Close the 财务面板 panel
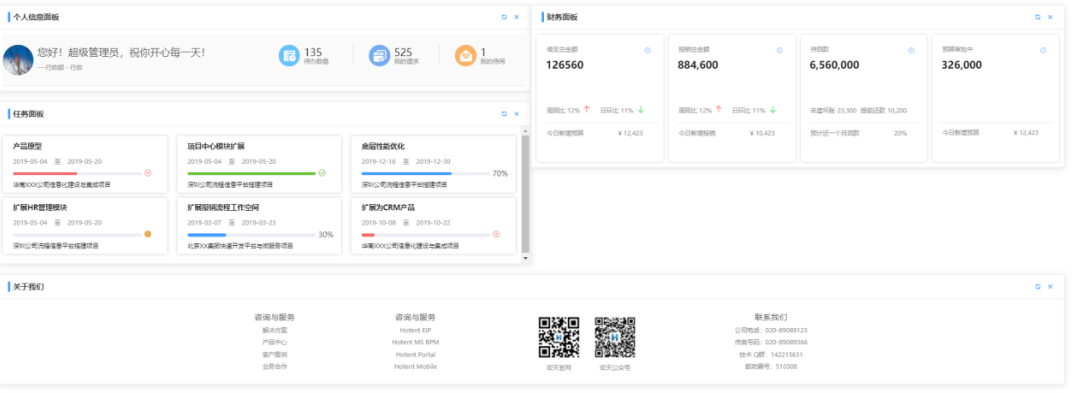This screenshot has height=393, width=1082. click(1050, 17)
